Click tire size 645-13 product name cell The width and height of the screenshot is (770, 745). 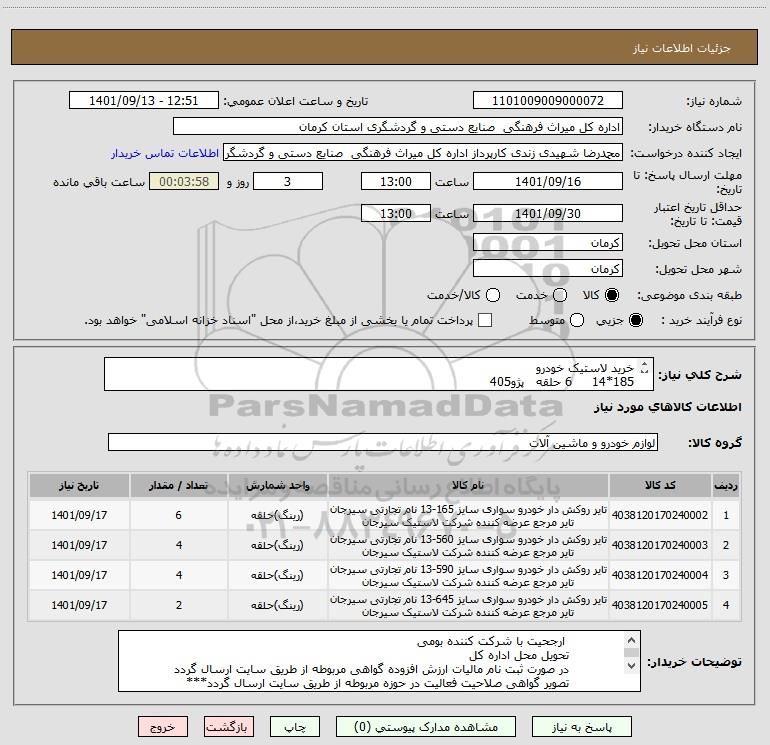click(468, 605)
